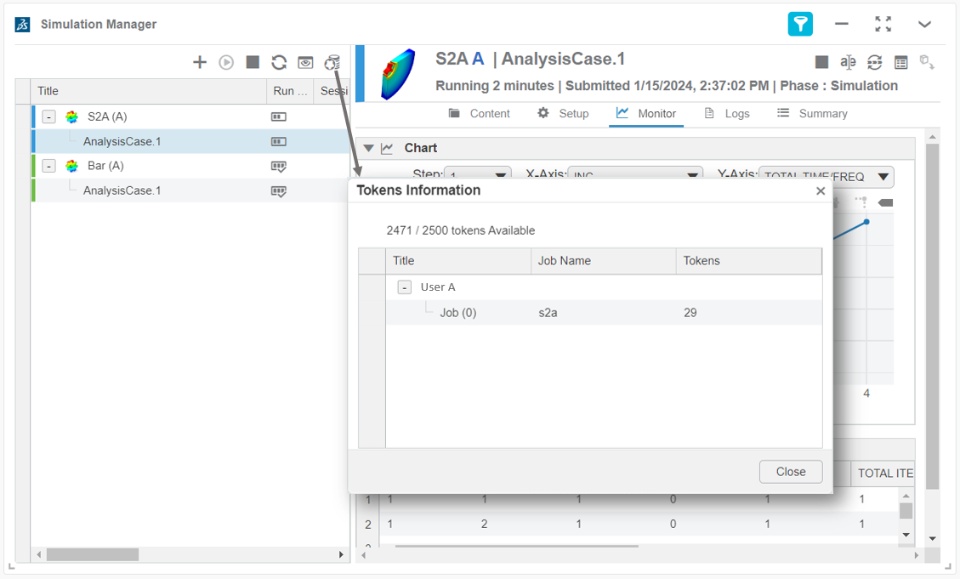960x579 pixels.
Task: Click the refresh icon in left toolbar
Action: click(279, 62)
